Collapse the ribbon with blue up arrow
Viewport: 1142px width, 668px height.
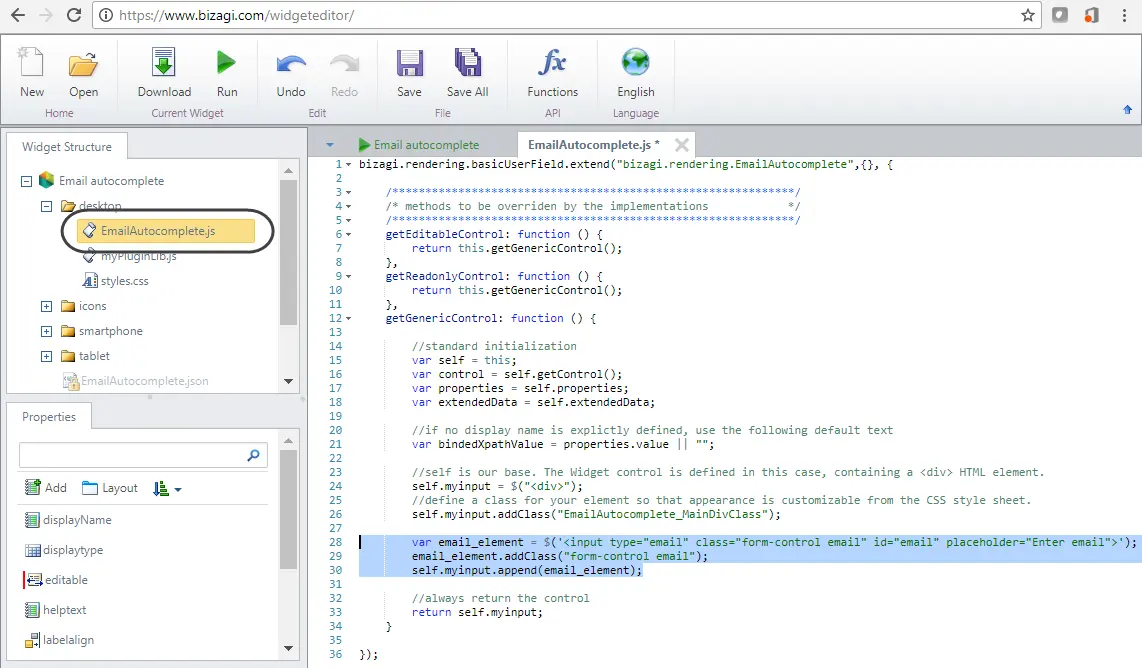pyautogui.click(x=1127, y=110)
